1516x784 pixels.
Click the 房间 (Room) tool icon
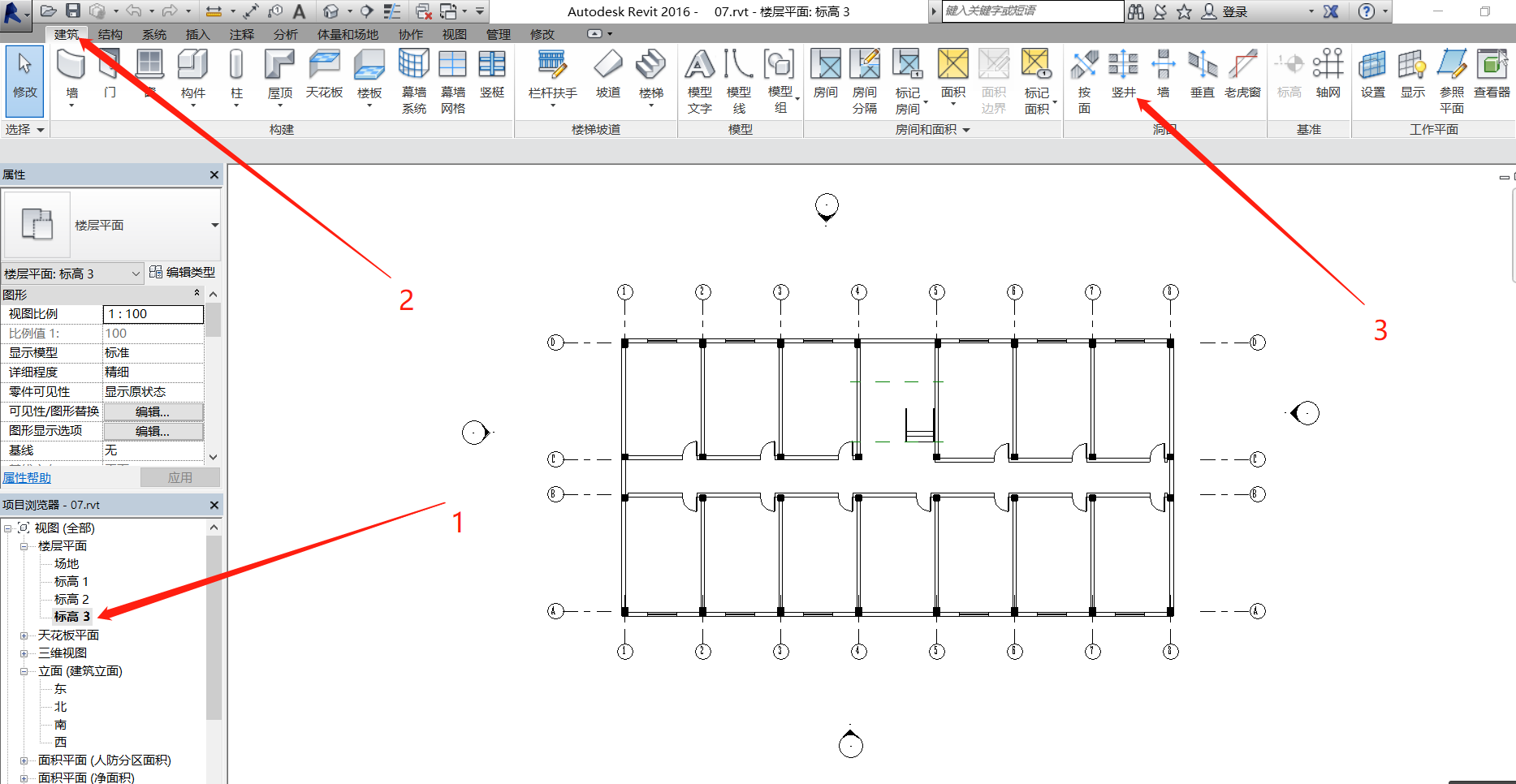pyautogui.click(x=825, y=67)
